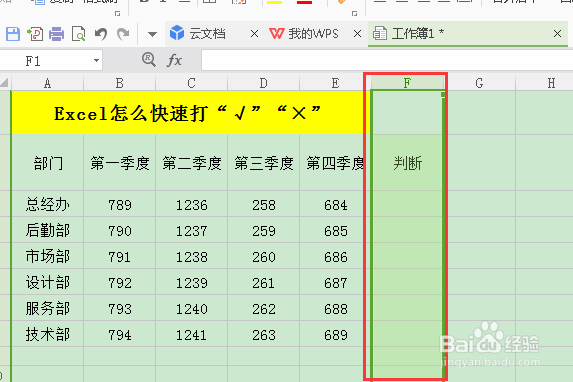This screenshot has width=573, height=382.
Task: Click the cell containing 688
Action: click(x=335, y=308)
